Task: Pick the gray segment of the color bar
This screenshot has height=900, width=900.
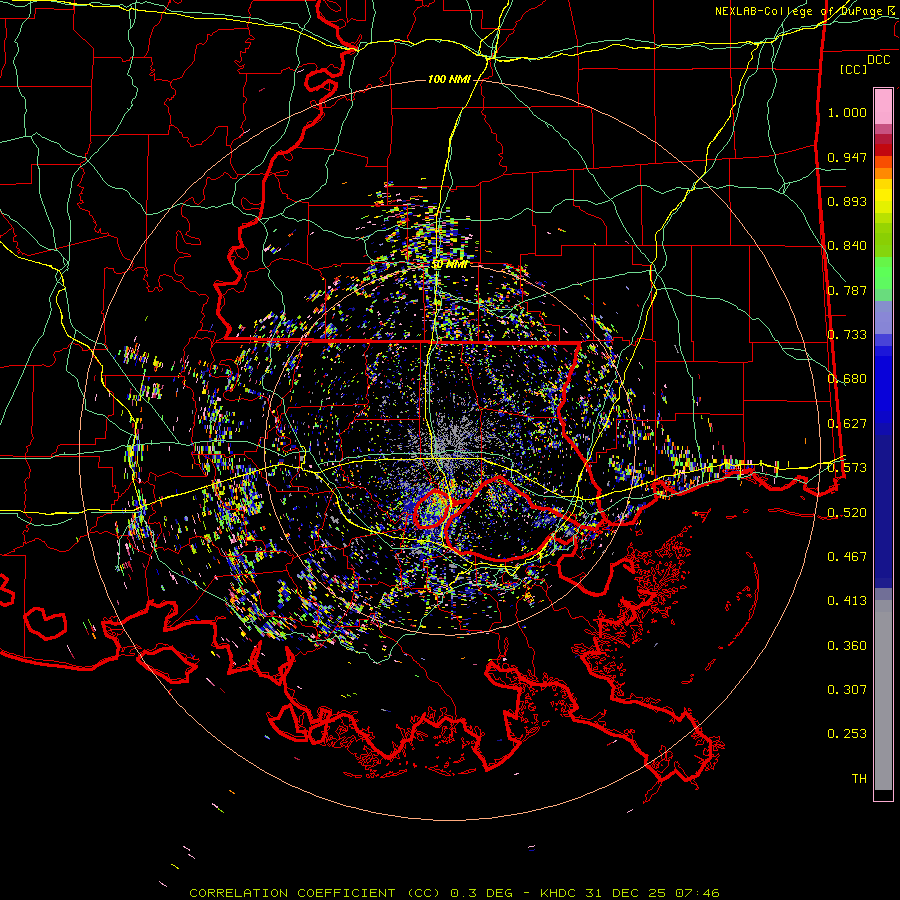Action: click(883, 695)
